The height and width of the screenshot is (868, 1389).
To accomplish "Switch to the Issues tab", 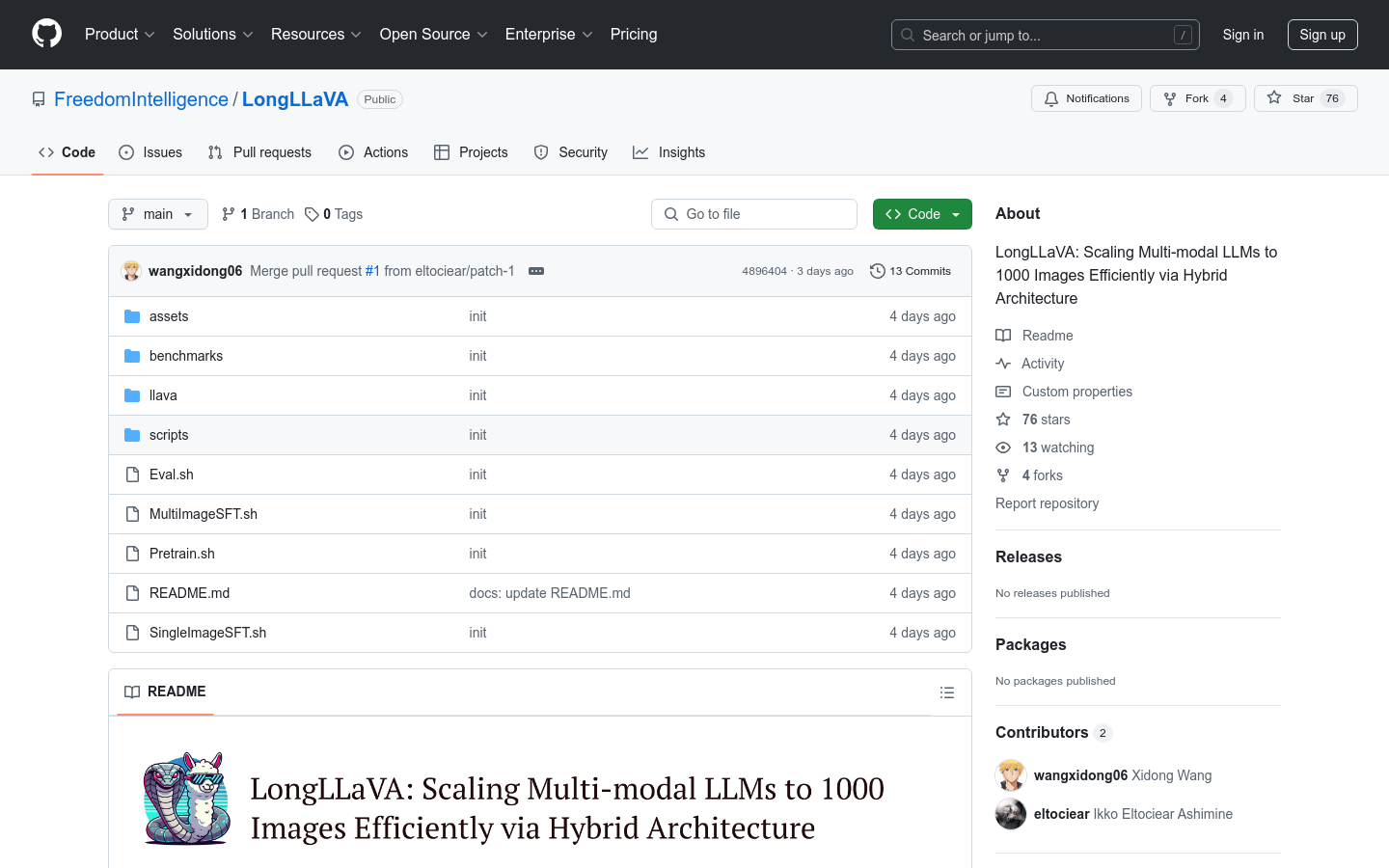I will (150, 152).
